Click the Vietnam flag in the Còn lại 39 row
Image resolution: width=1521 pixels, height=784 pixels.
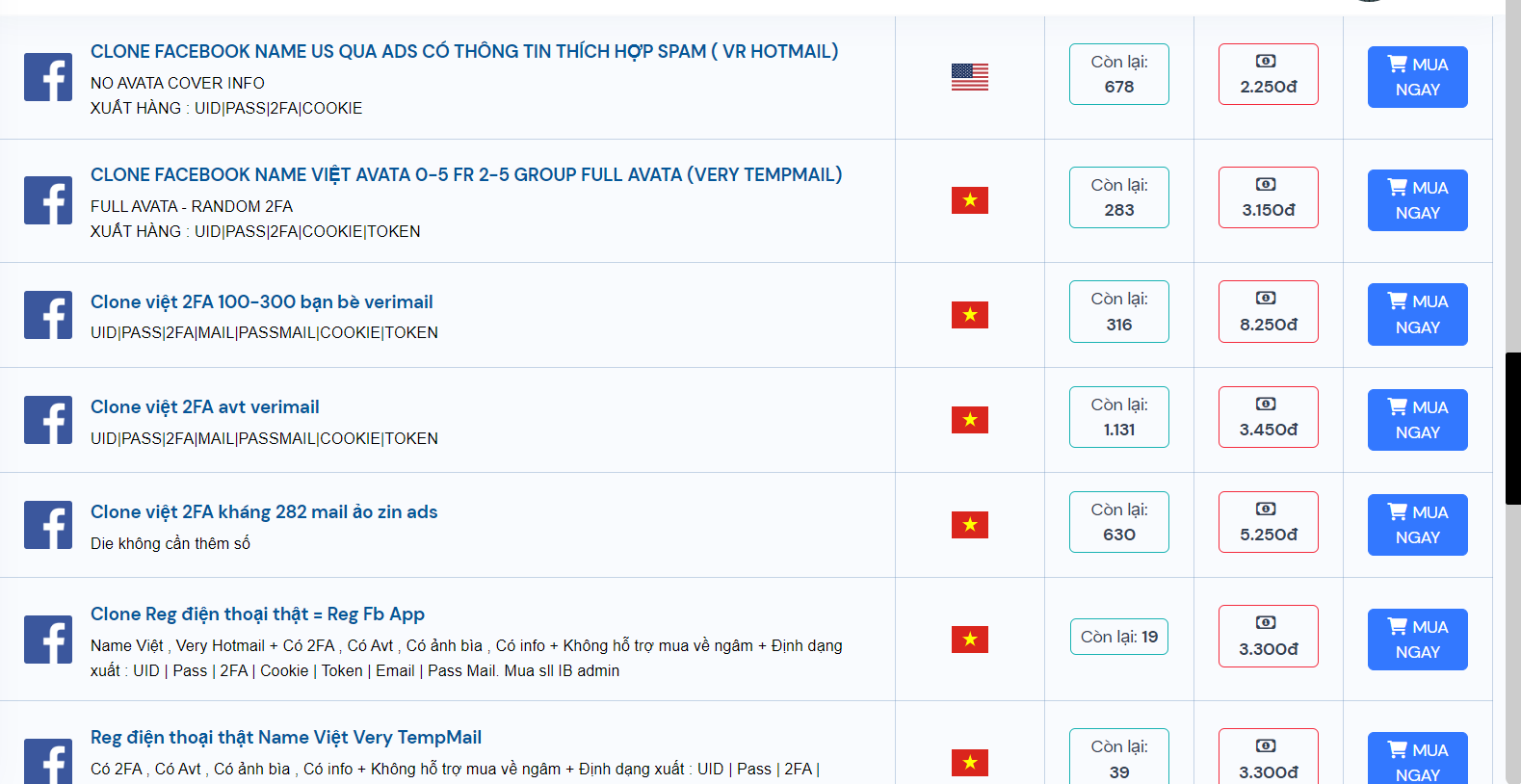[970, 763]
